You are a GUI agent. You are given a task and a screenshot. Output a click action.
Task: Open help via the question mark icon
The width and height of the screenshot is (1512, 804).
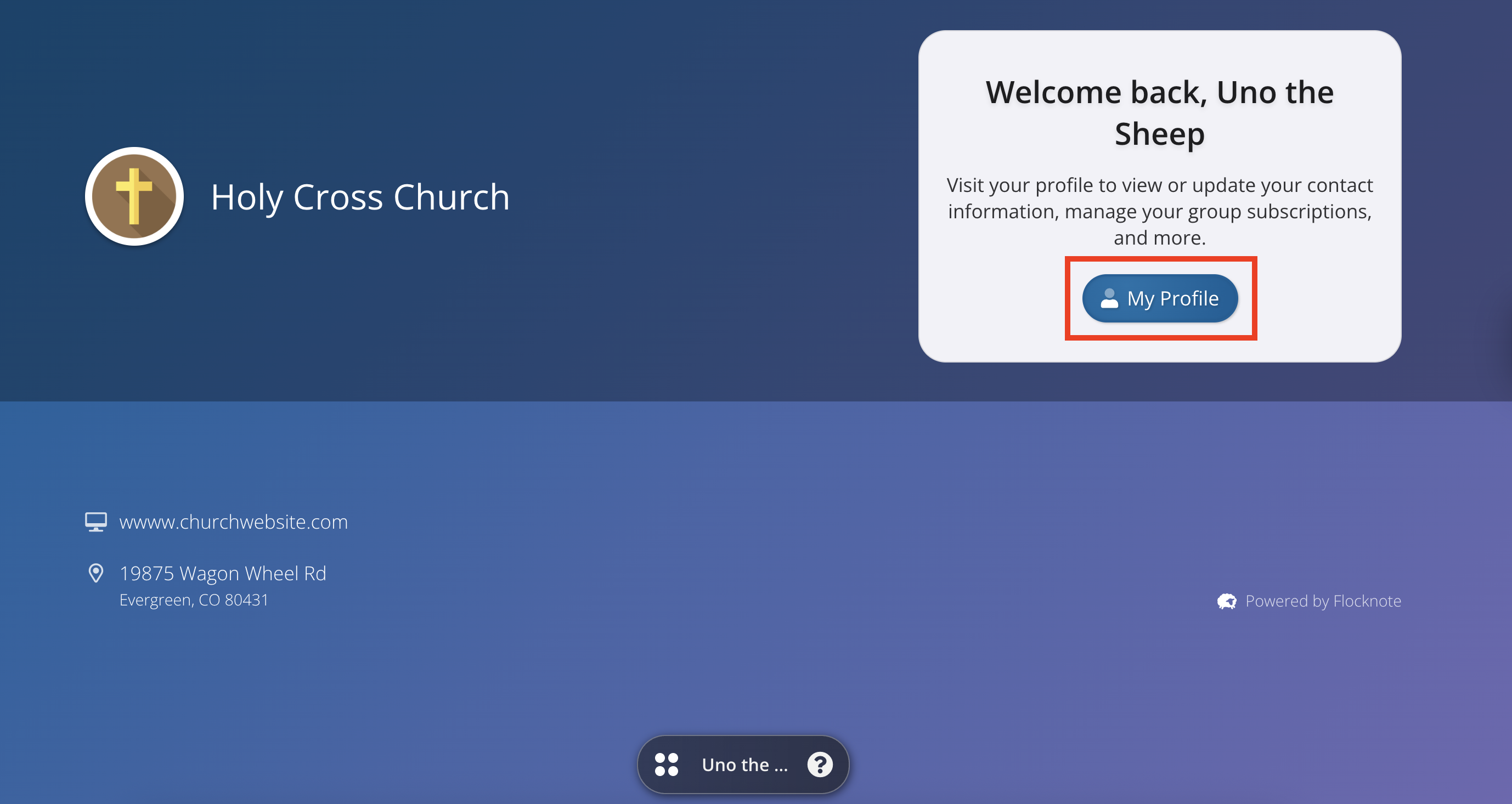[820, 765]
